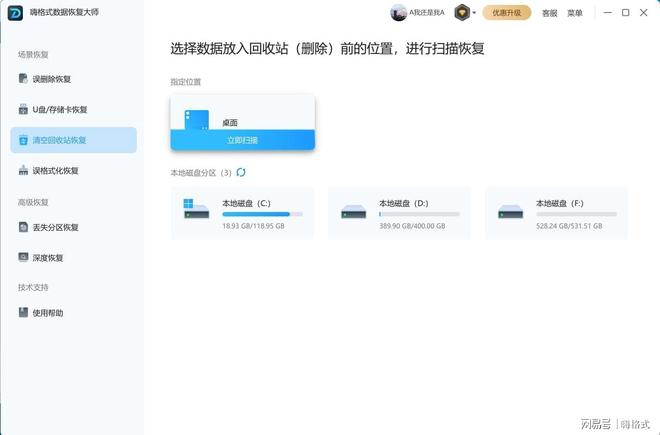Screen dimensions: 660x435
Task: Click the 桌面 location label
Action: tap(230, 123)
